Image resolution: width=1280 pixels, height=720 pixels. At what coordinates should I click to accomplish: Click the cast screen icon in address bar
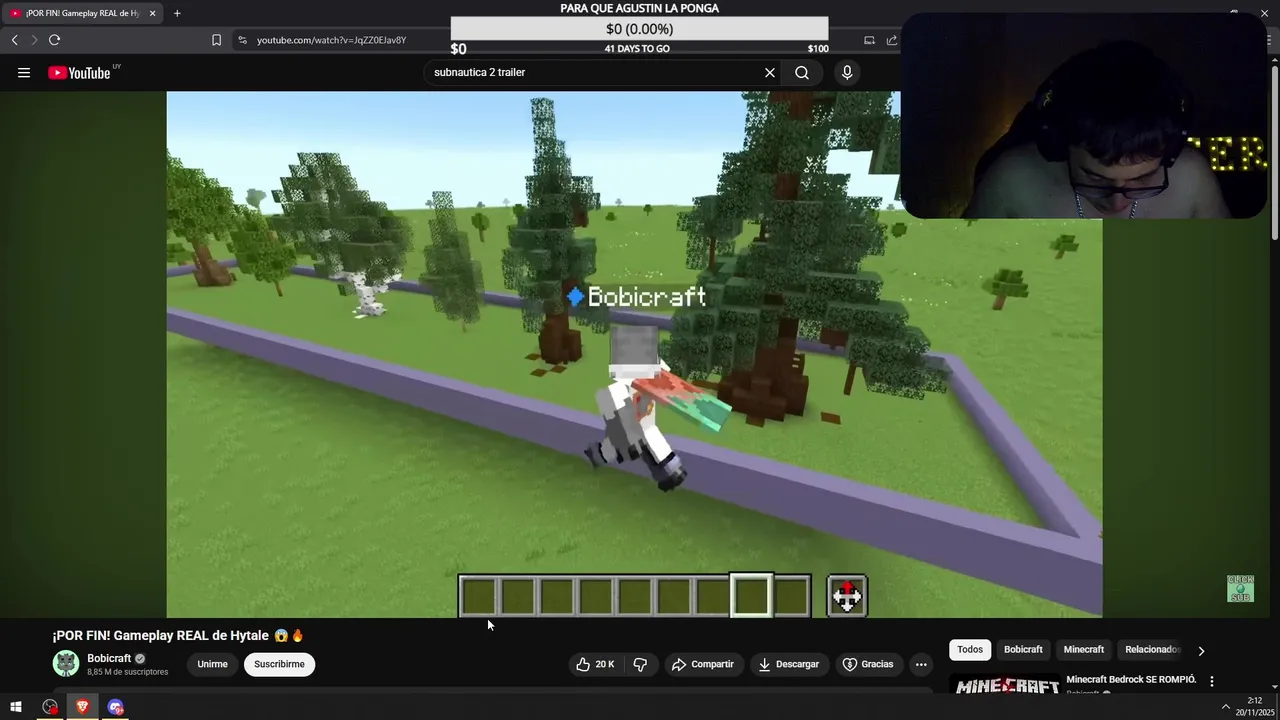pyautogui.click(x=869, y=40)
